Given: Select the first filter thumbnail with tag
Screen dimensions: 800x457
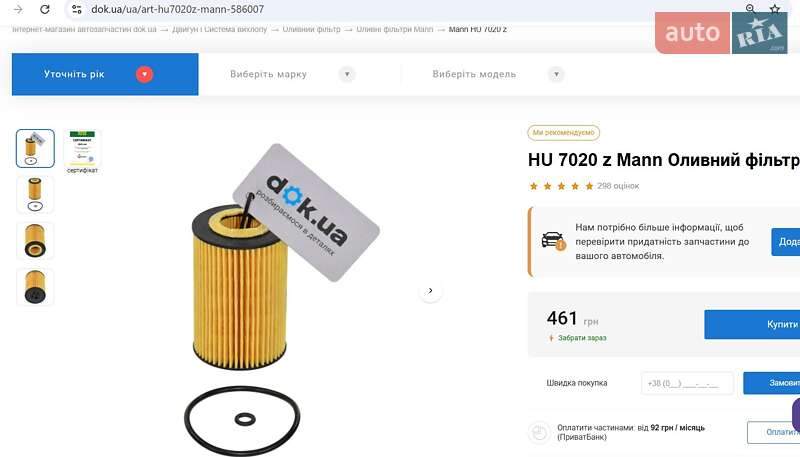Looking at the screenshot, I should [x=35, y=148].
